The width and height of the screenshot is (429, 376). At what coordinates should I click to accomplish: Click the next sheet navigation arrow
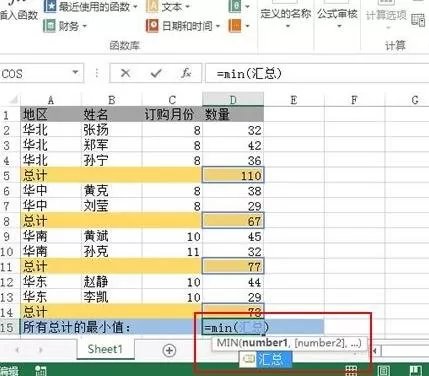pos(41,350)
